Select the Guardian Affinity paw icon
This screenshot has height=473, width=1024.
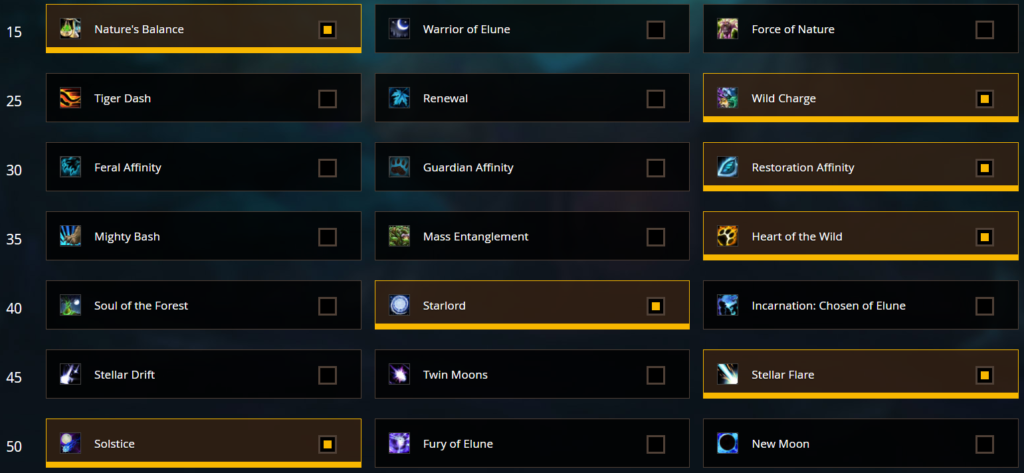[x=399, y=167]
